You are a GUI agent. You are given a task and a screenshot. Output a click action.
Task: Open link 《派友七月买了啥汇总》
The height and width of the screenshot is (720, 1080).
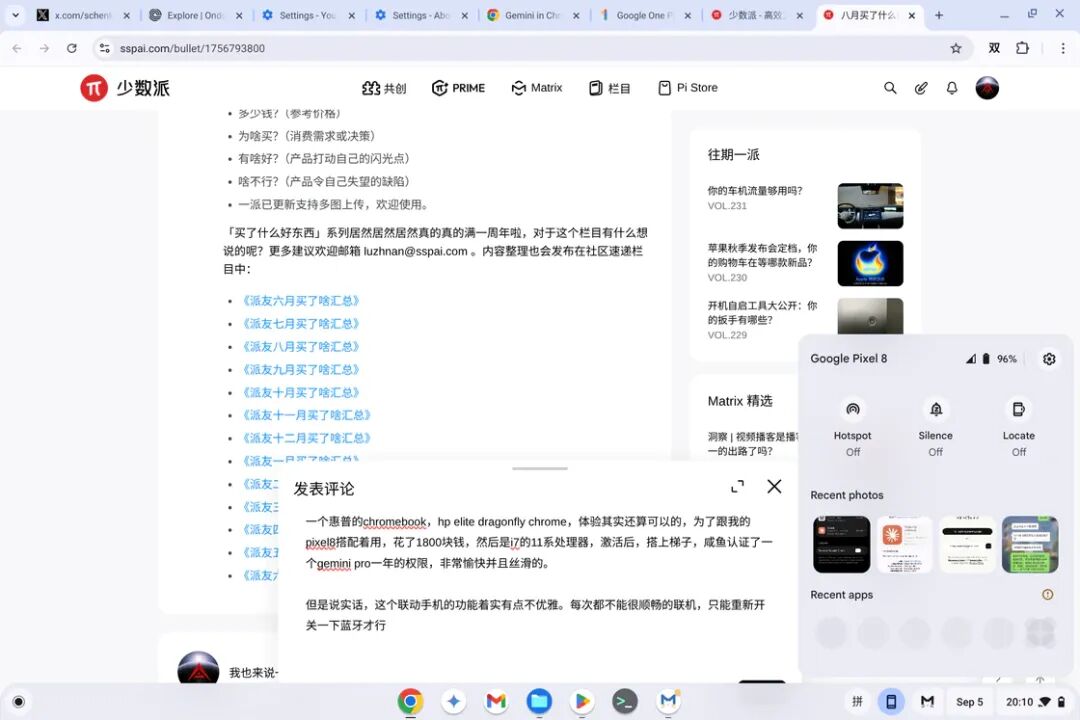pyautogui.click(x=300, y=324)
